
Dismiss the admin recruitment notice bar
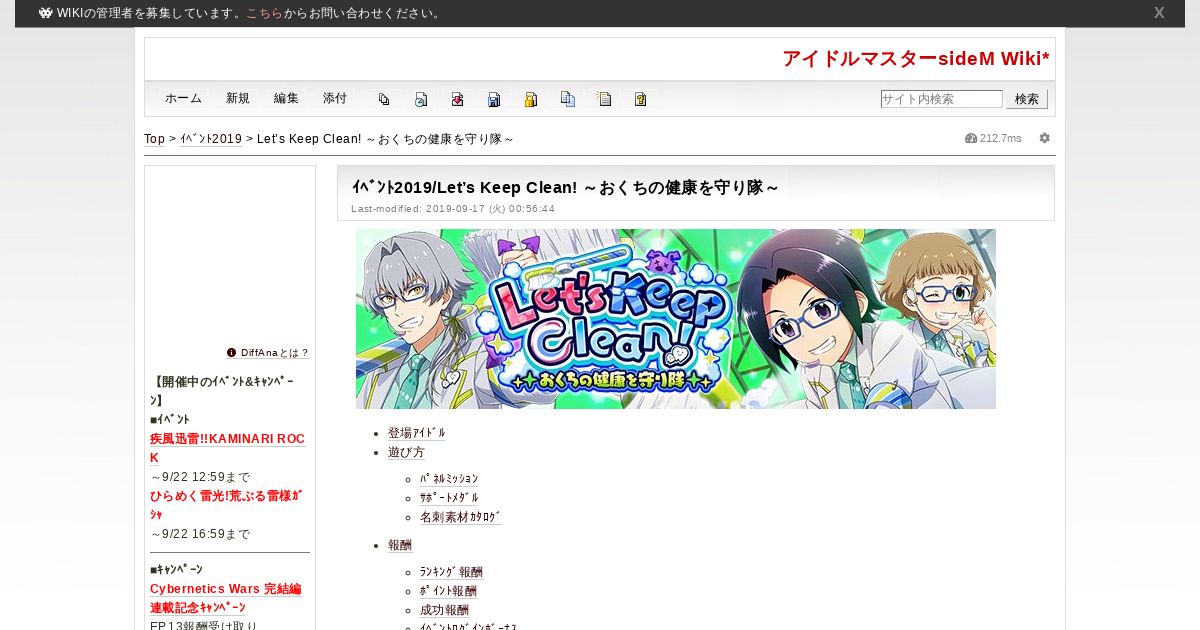click(x=1159, y=13)
